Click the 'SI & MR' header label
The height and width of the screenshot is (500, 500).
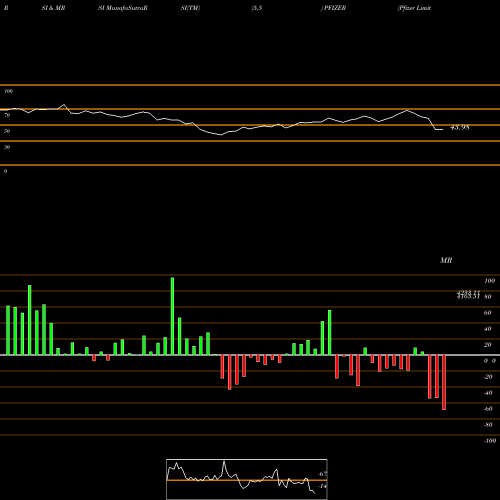pyautogui.click(x=53, y=8)
